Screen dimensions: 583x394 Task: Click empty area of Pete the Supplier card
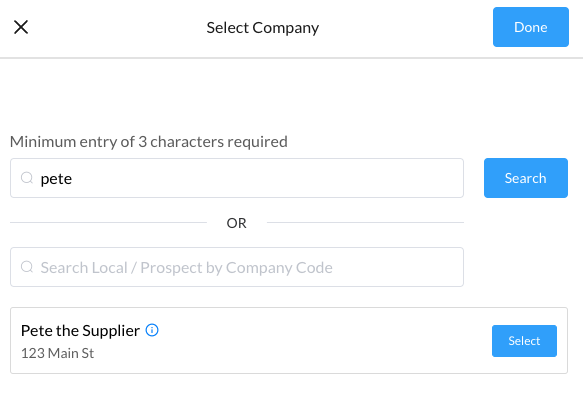(316, 340)
